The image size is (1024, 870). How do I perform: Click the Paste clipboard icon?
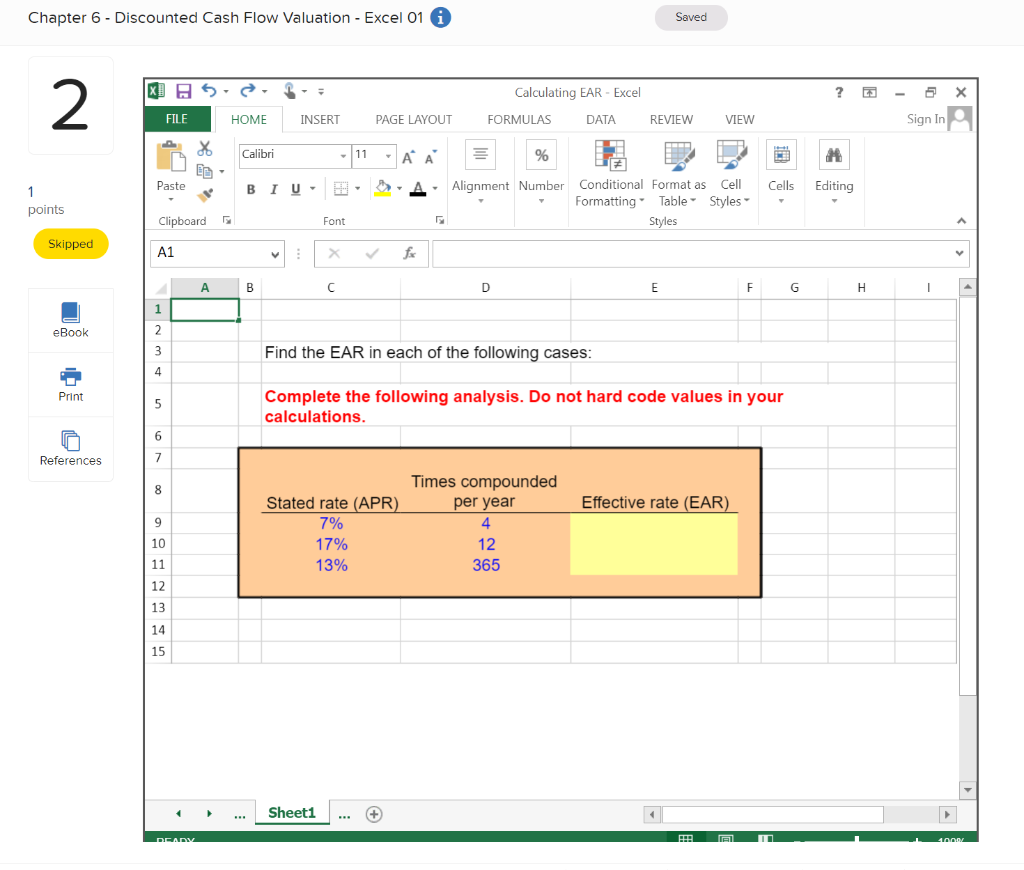pyautogui.click(x=171, y=157)
